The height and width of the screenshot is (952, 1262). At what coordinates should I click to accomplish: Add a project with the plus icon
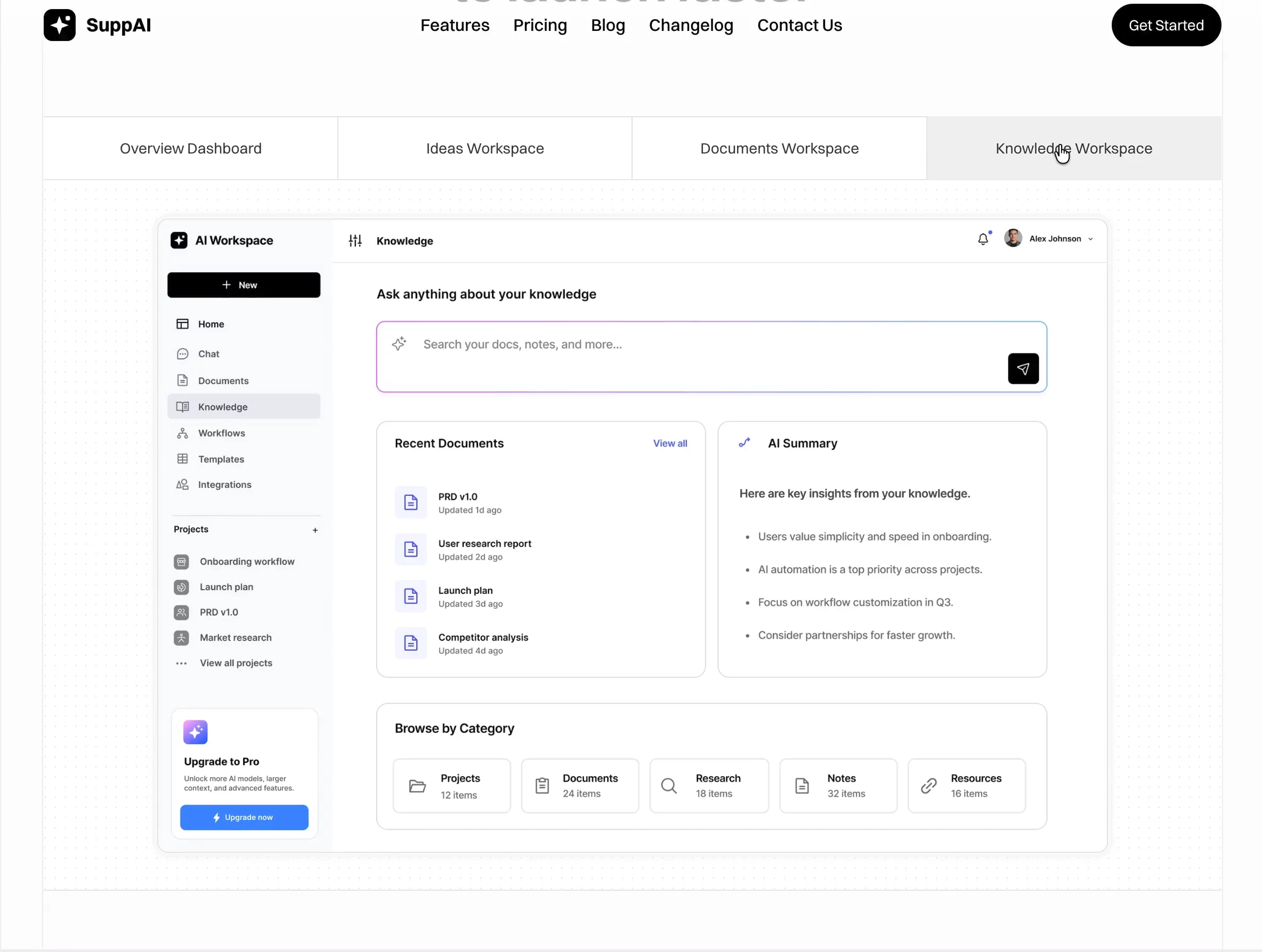315,530
